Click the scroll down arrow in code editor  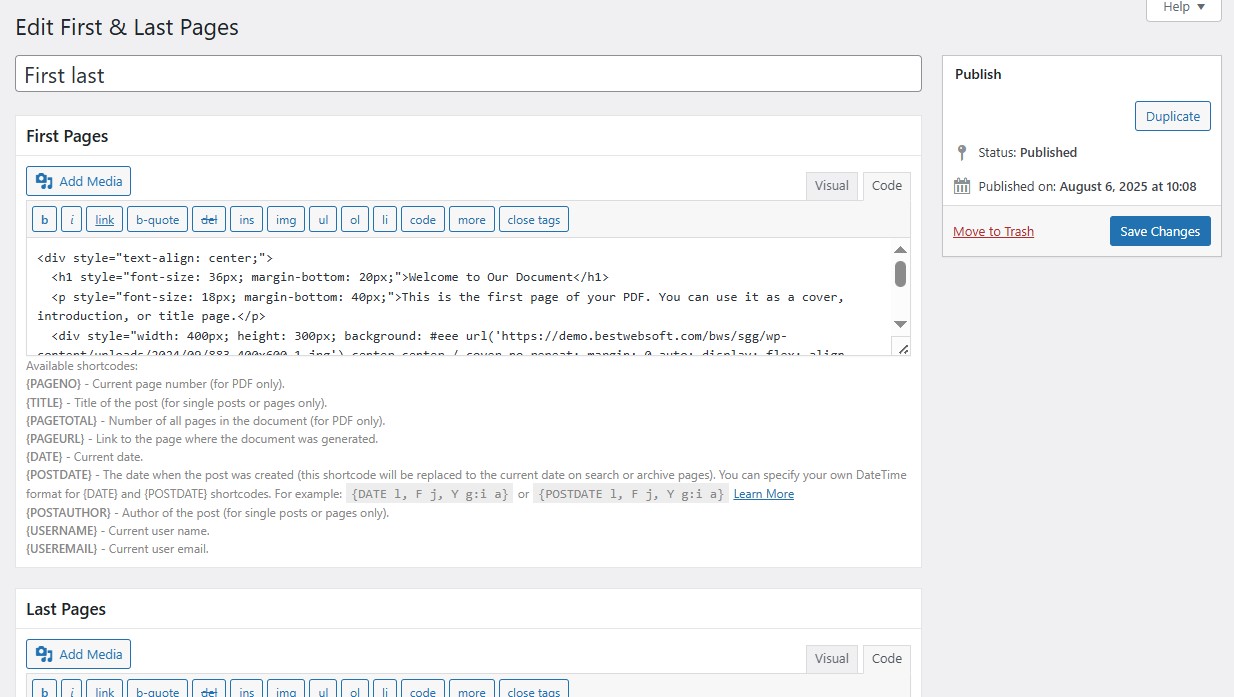901,324
